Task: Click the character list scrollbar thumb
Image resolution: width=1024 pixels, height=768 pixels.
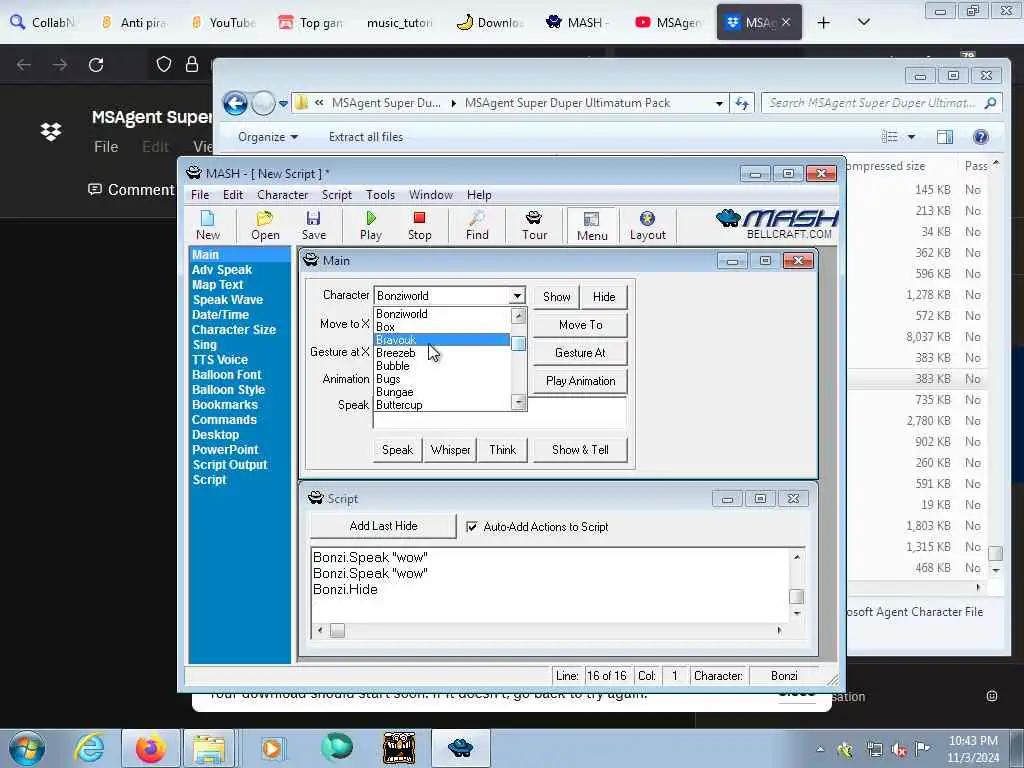Action: coord(519,344)
